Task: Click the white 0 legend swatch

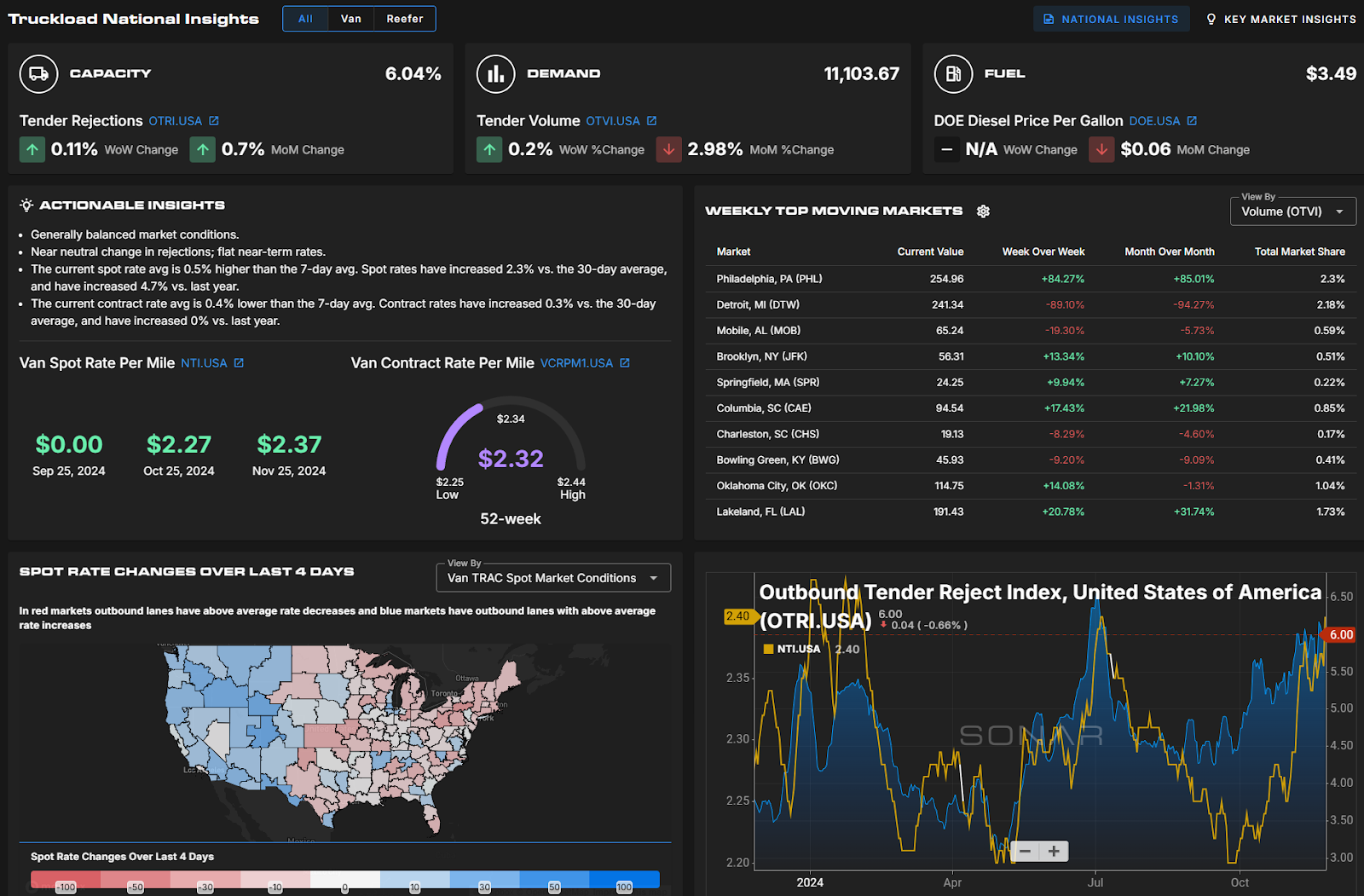Action: coord(345,879)
